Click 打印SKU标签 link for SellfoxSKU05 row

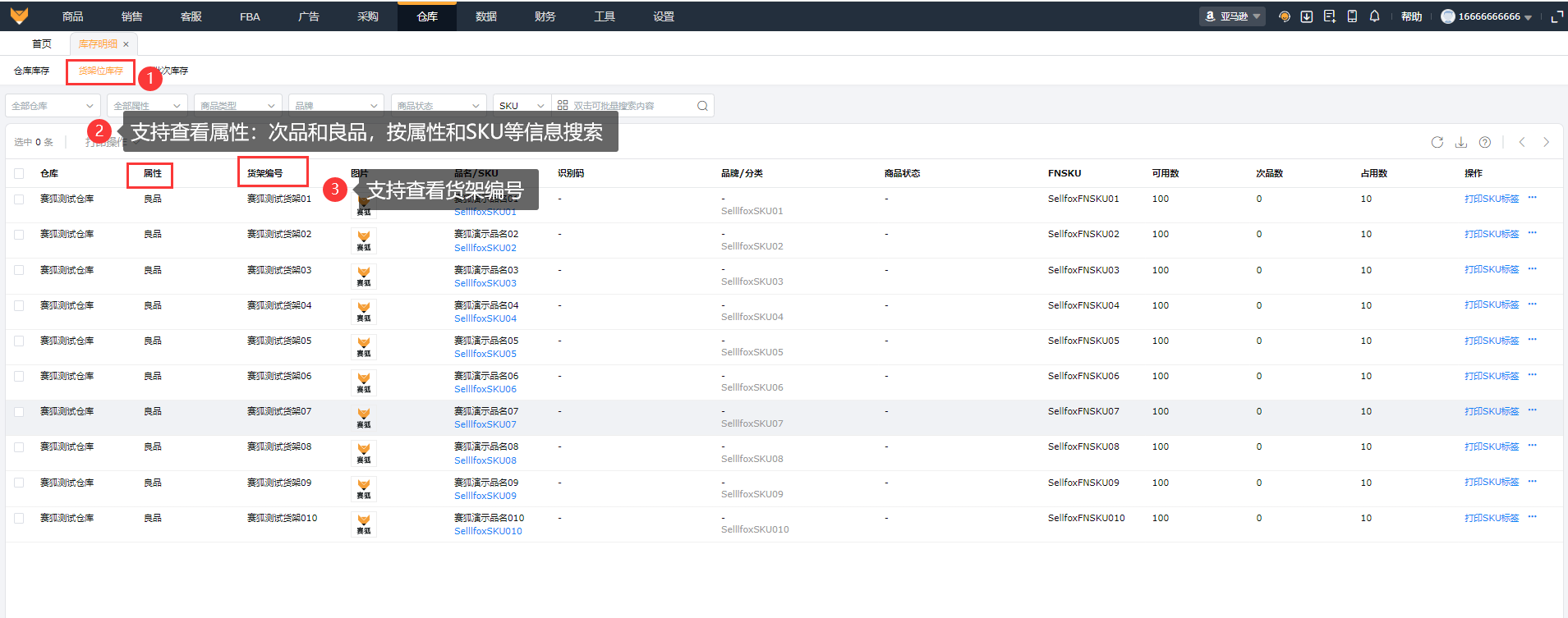1491,341
